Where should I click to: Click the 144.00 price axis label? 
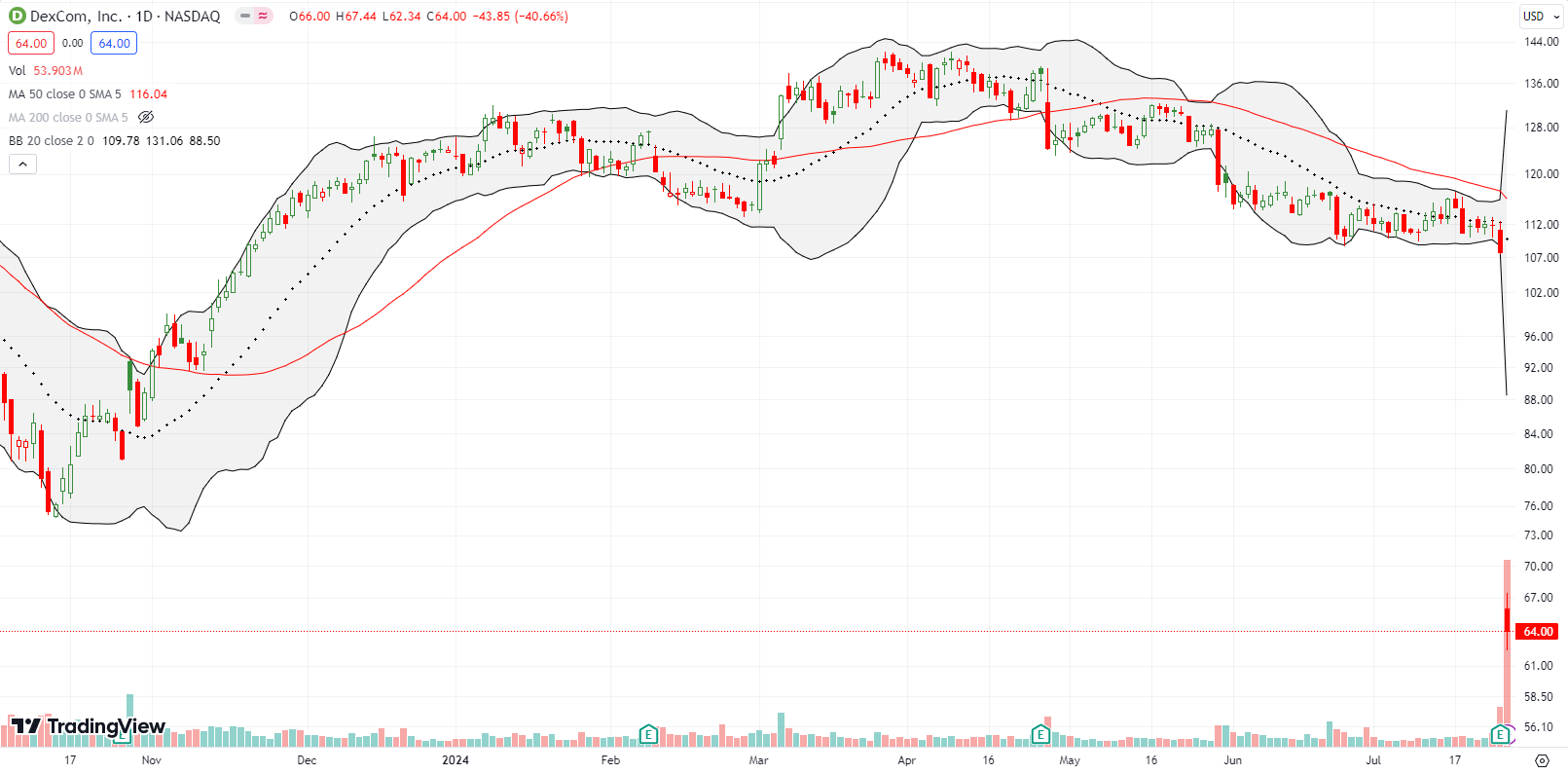pyautogui.click(x=1541, y=42)
